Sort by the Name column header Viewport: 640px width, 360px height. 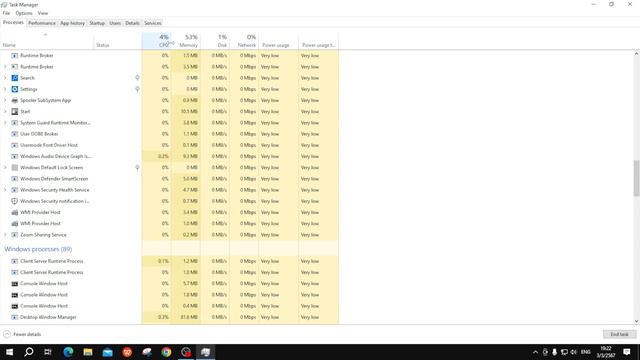(47, 41)
